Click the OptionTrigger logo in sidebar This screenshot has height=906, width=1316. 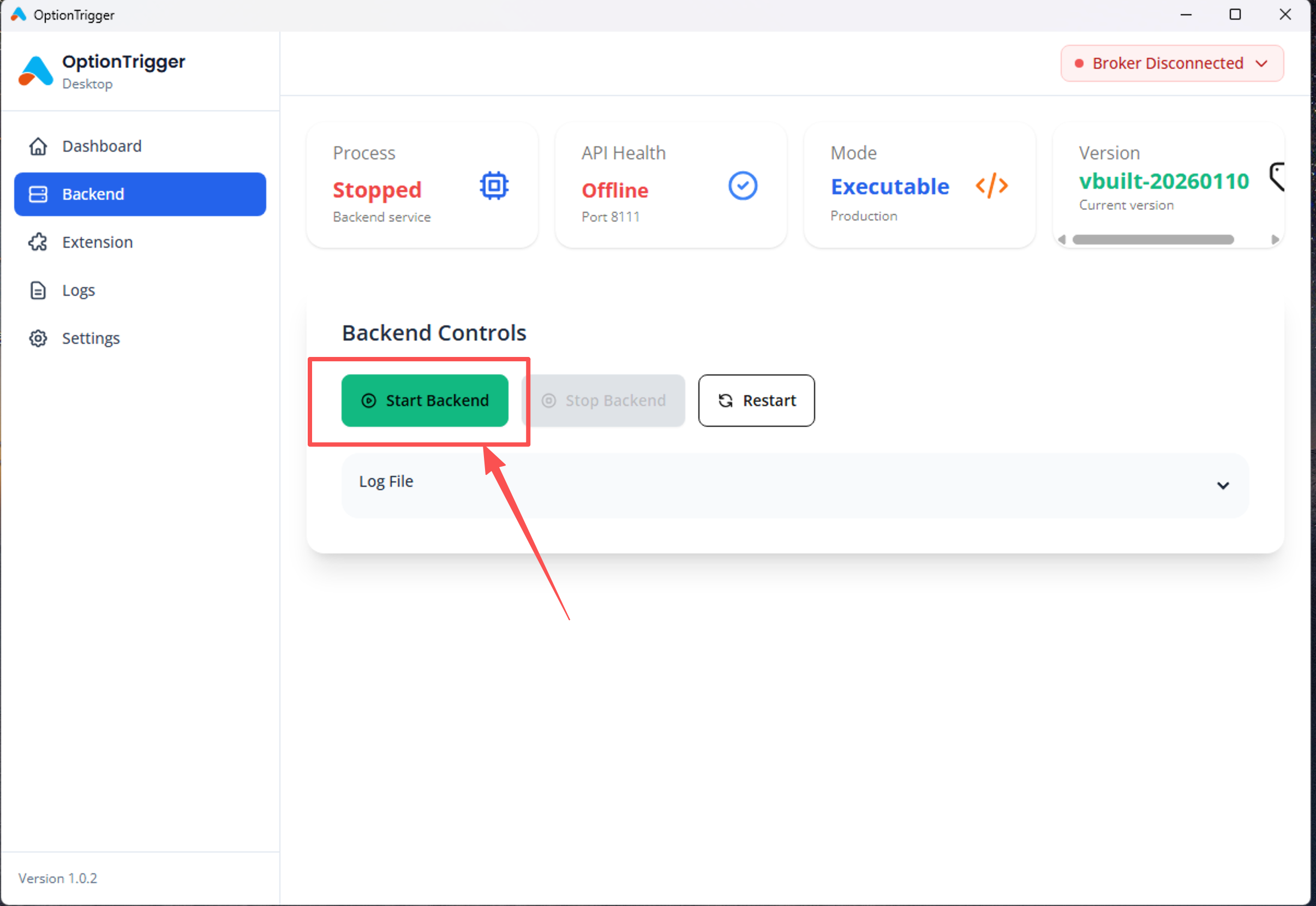(x=35, y=71)
